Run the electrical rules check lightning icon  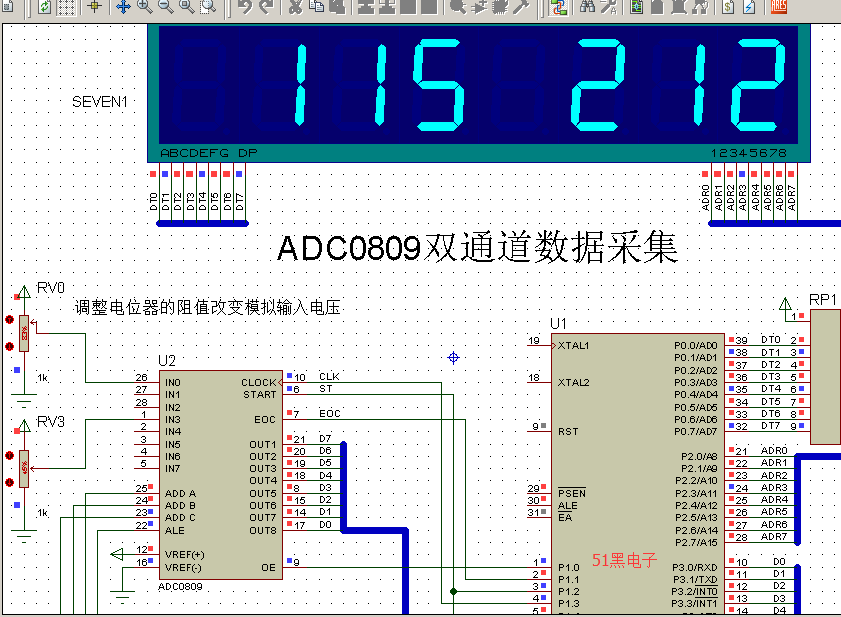click(x=749, y=7)
